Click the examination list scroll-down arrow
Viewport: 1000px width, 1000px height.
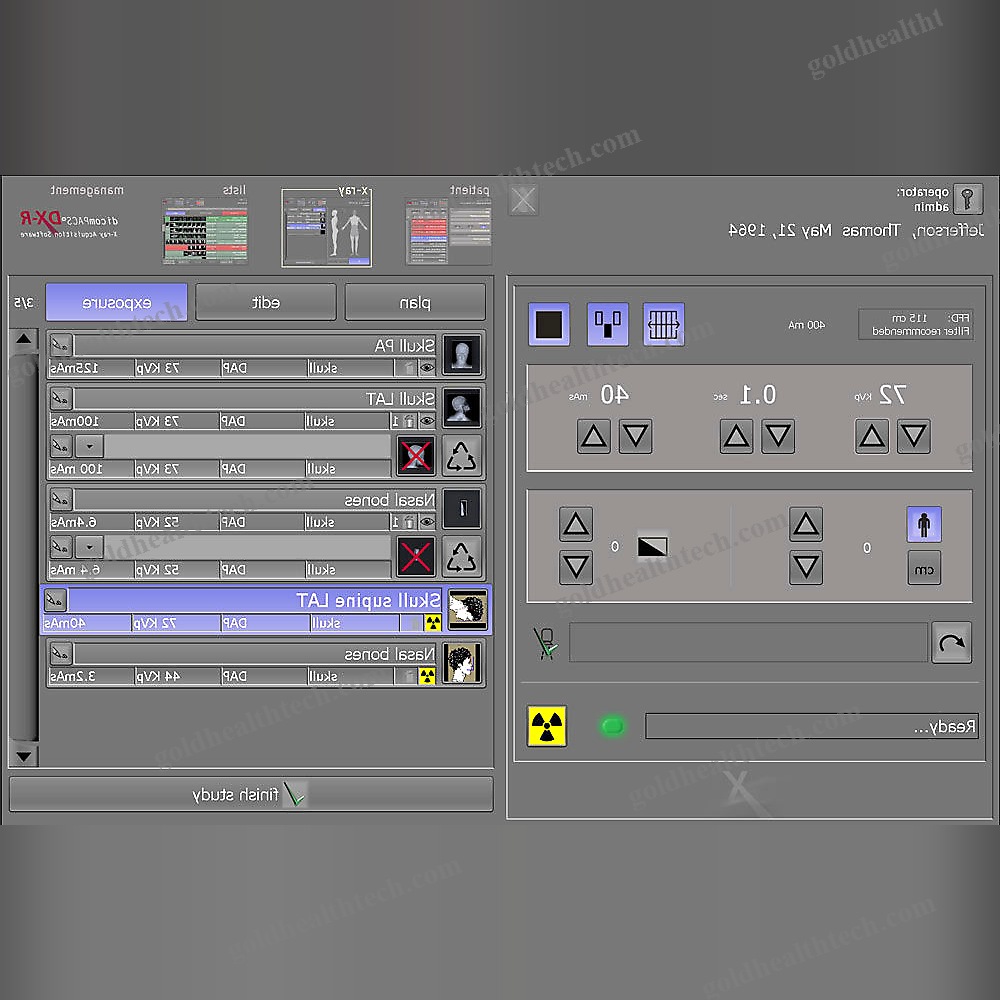click(24, 756)
